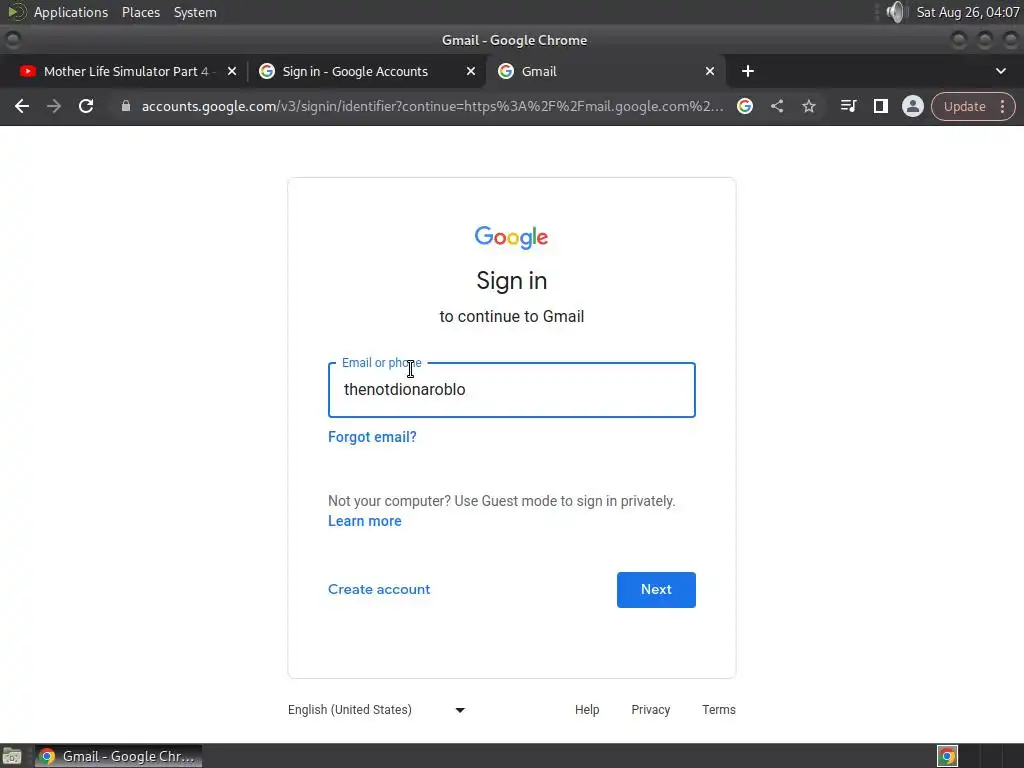The height and width of the screenshot is (768, 1024).
Task: Open the Places menu
Action: 141,12
